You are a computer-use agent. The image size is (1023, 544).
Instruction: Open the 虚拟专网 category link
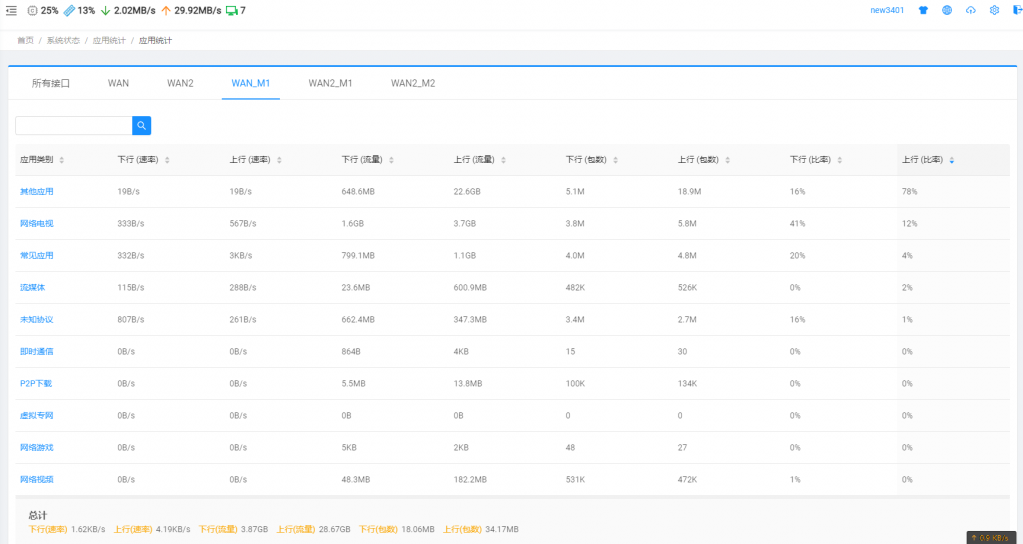pyautogui.click(x=37, y=416)
